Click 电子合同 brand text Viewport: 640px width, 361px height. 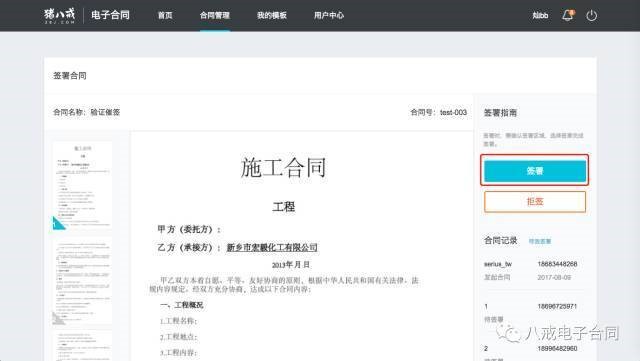pyautogui.click(x=110, y=16)
